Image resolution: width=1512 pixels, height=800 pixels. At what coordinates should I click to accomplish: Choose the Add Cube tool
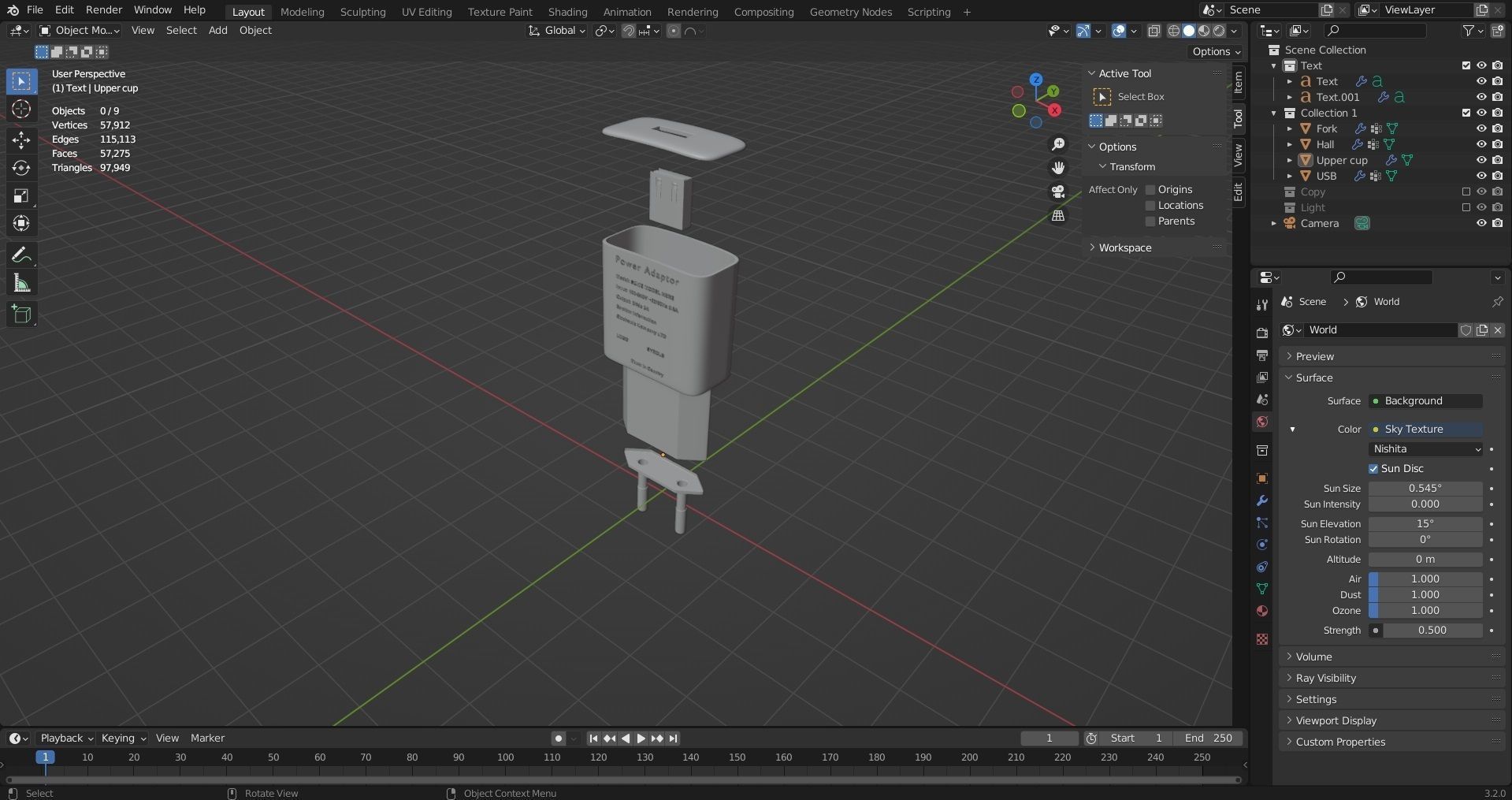point(21,314)
